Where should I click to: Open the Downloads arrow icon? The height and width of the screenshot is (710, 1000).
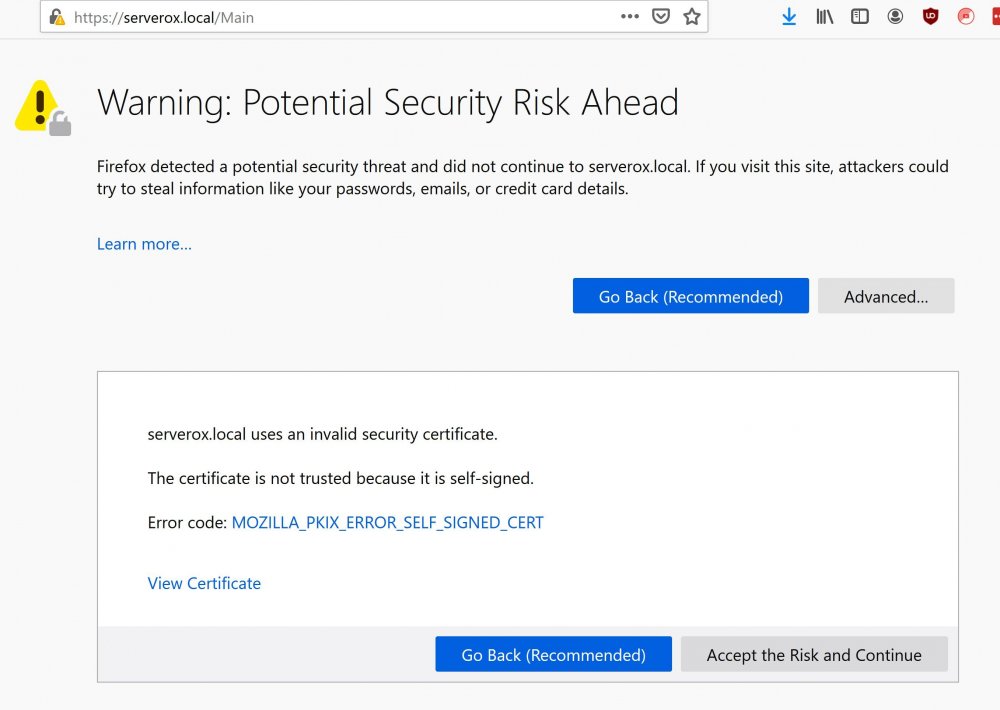coord(789,17)
